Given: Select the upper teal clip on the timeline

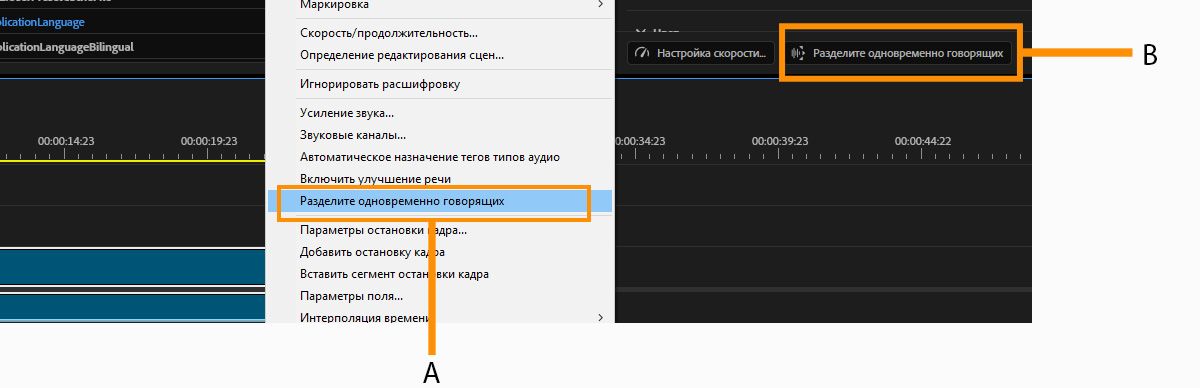Looking at the screenshot, I should pos(133,267).
